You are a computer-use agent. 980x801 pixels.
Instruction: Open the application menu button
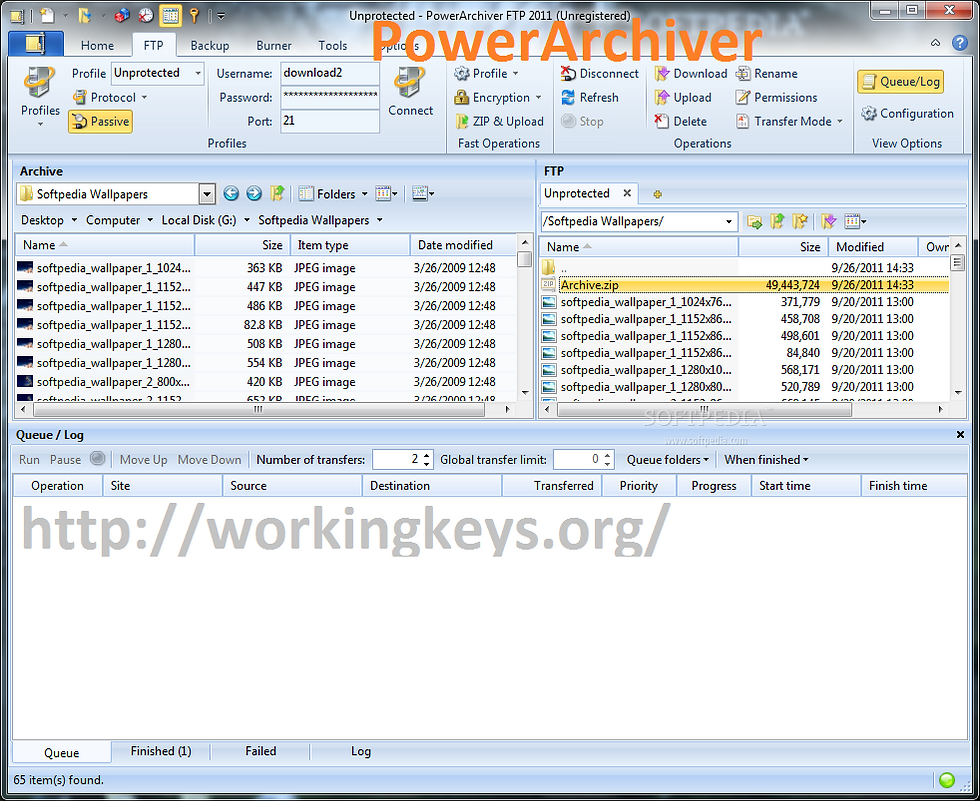point(36,44)
